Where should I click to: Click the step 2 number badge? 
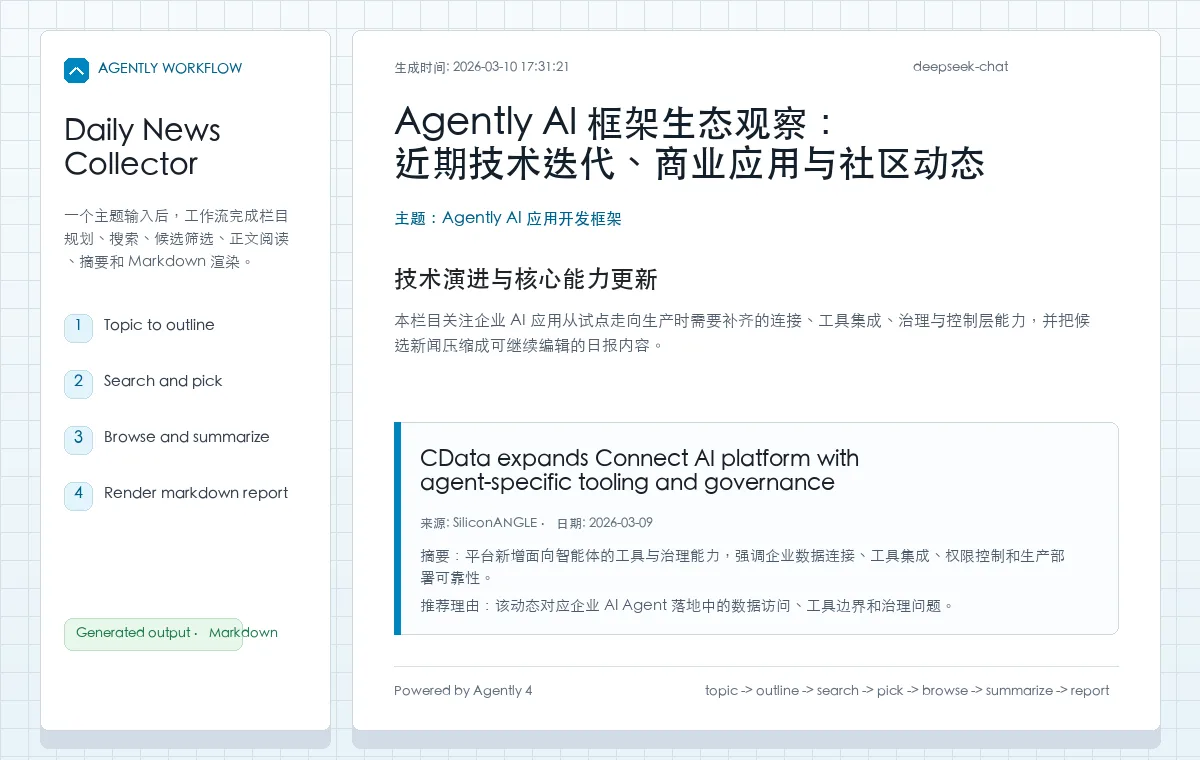[78, 384]
